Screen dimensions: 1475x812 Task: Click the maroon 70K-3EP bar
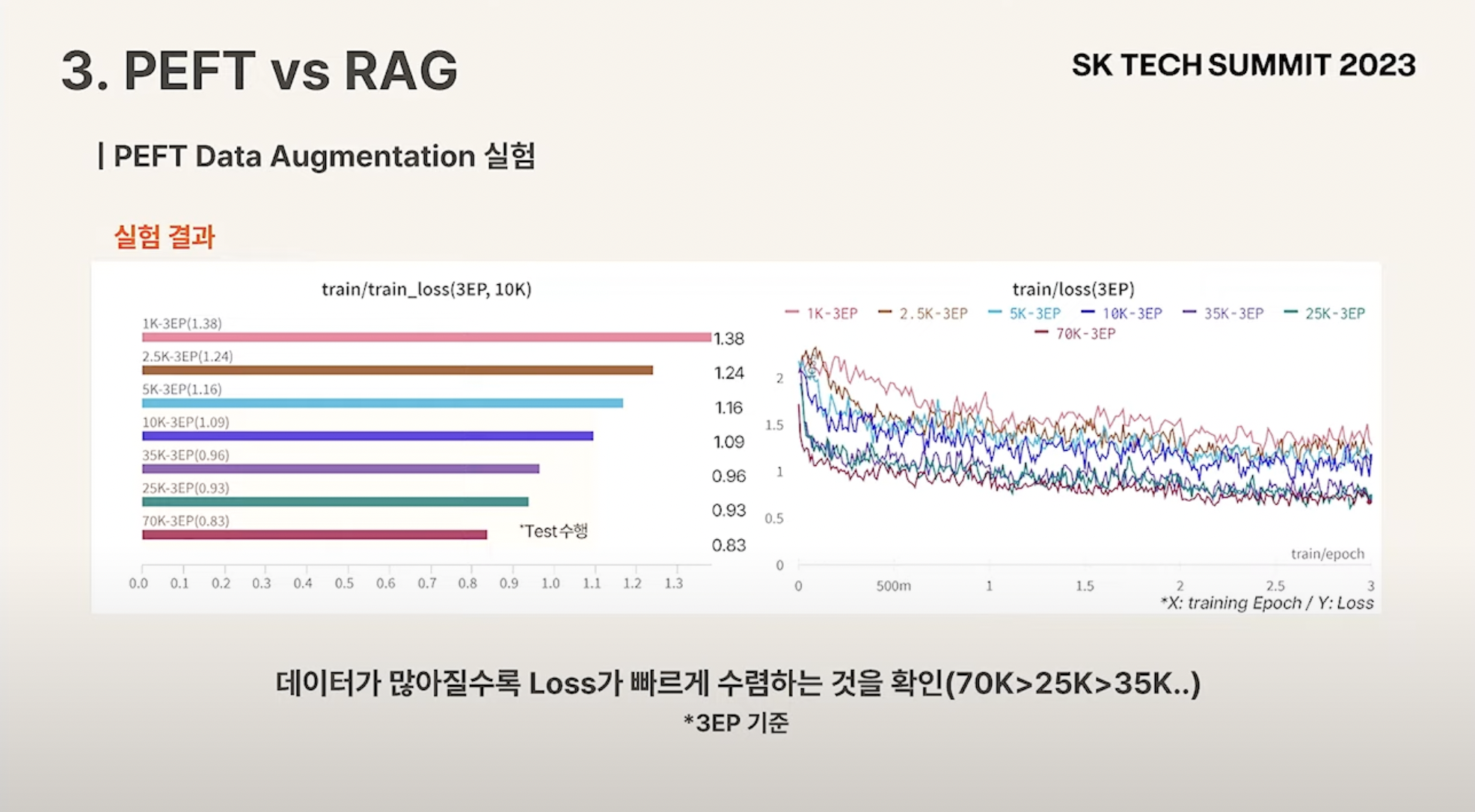coord(314,535)
